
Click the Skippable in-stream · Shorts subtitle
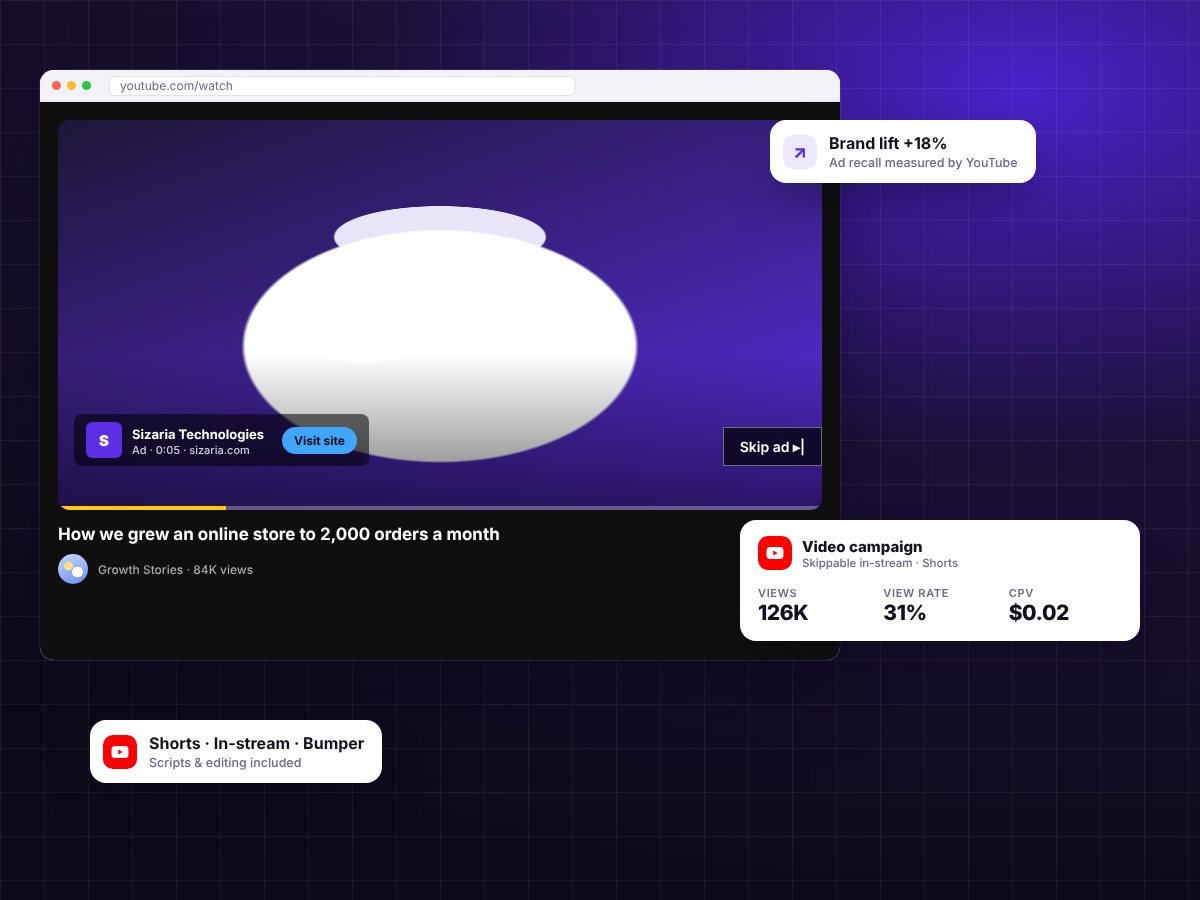[880, 563]
